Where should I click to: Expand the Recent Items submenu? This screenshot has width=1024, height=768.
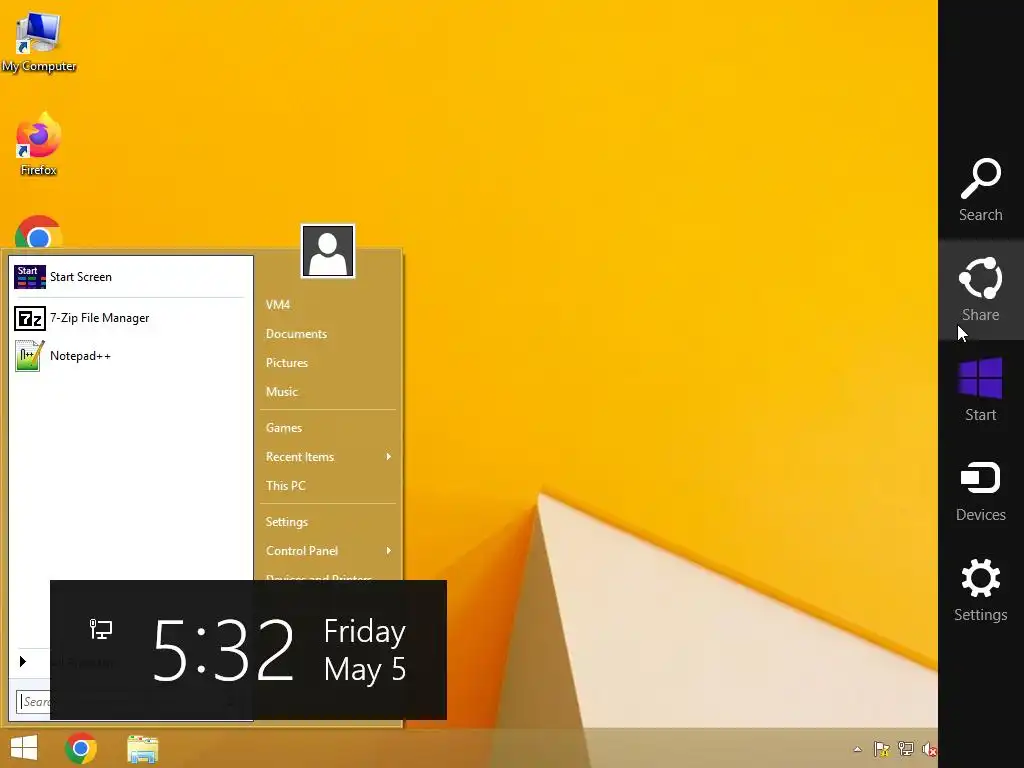(328, 456)
